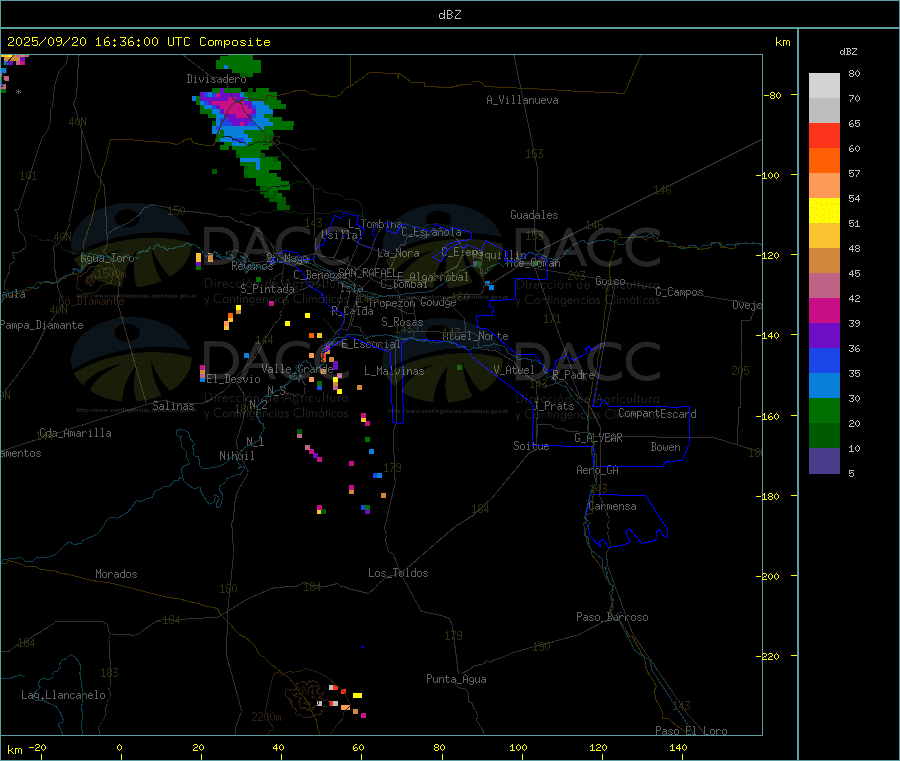Viewport: 900px width, 761px height.
Task: Click the timestamp 2025/09/20 16:36:00 UTC Composite
Action: 138,42
